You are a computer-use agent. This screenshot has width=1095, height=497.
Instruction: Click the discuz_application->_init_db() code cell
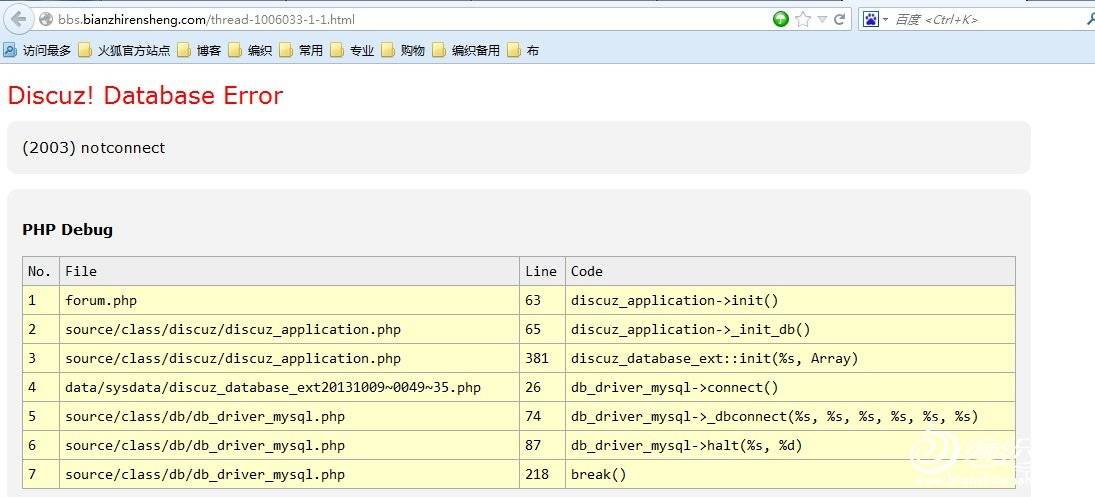coord(791,329)
